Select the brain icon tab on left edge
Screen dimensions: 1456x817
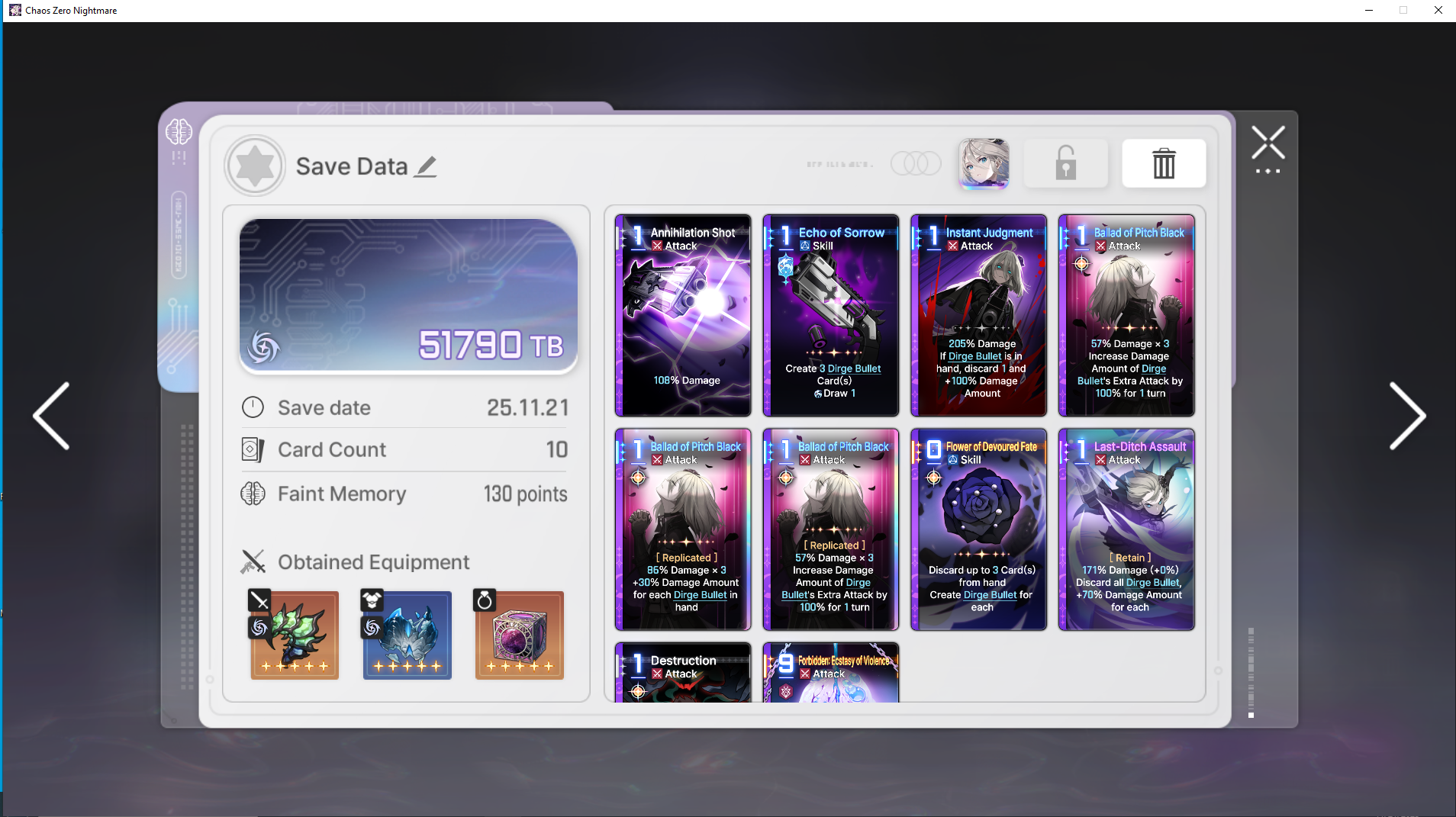pyautogui.click(x=179, y=132)
